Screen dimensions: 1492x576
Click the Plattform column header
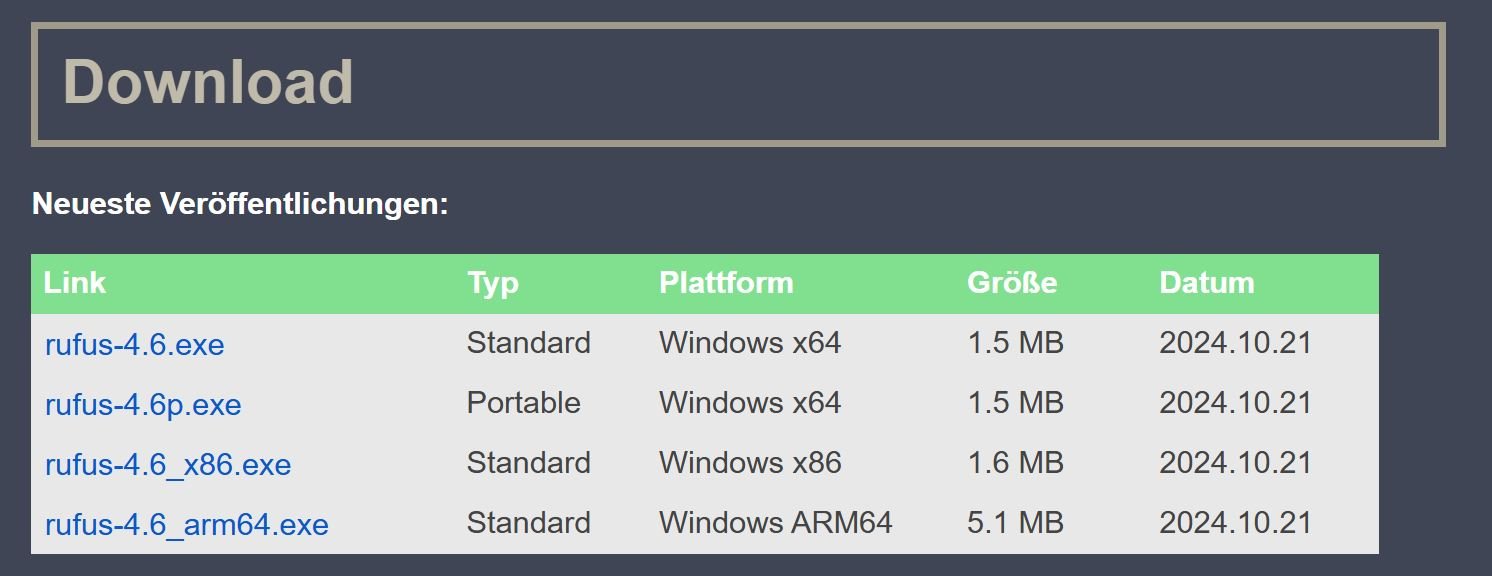pos(726,283)
